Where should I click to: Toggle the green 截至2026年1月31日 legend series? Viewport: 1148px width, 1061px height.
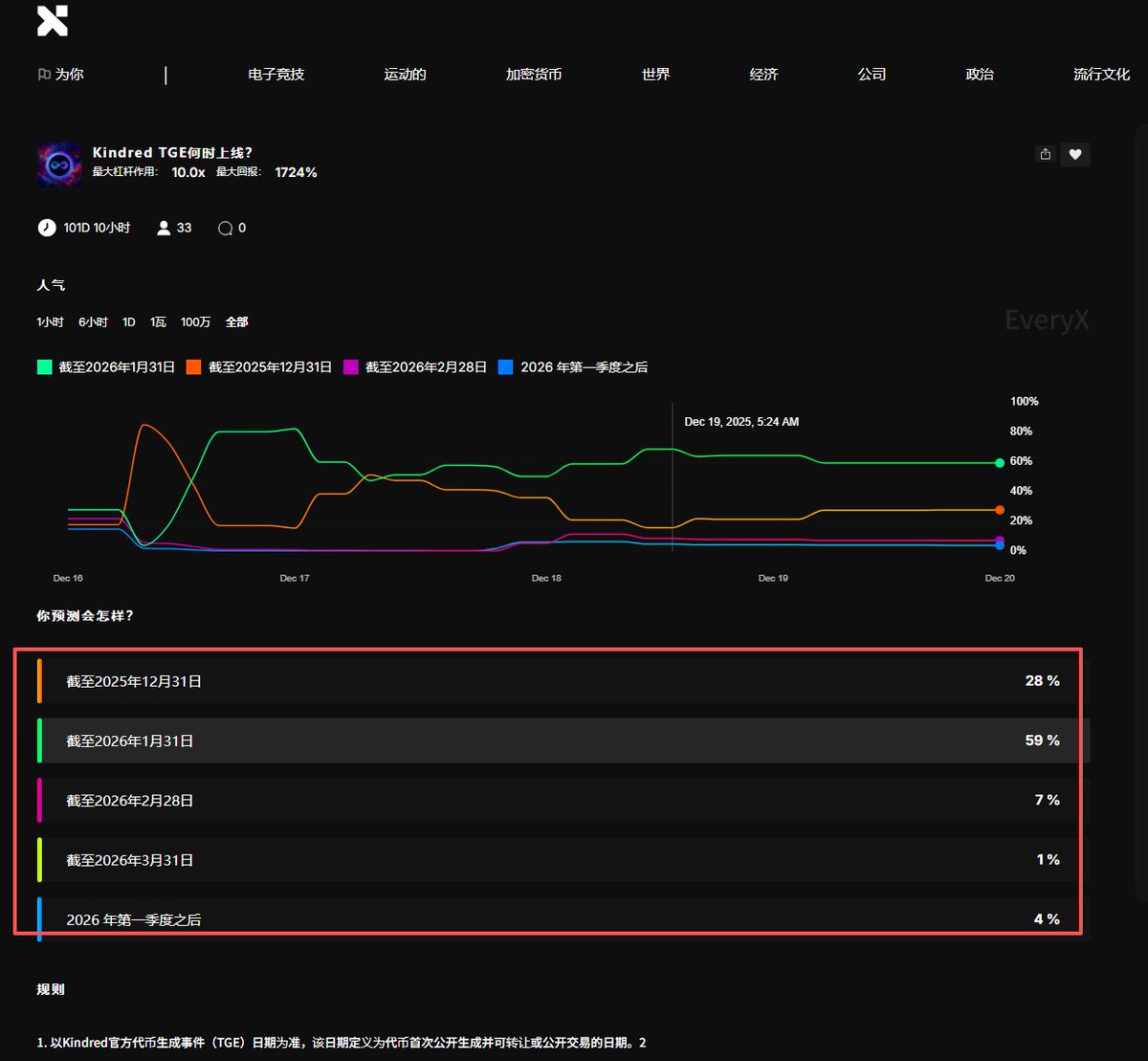[x=106, y=367]
